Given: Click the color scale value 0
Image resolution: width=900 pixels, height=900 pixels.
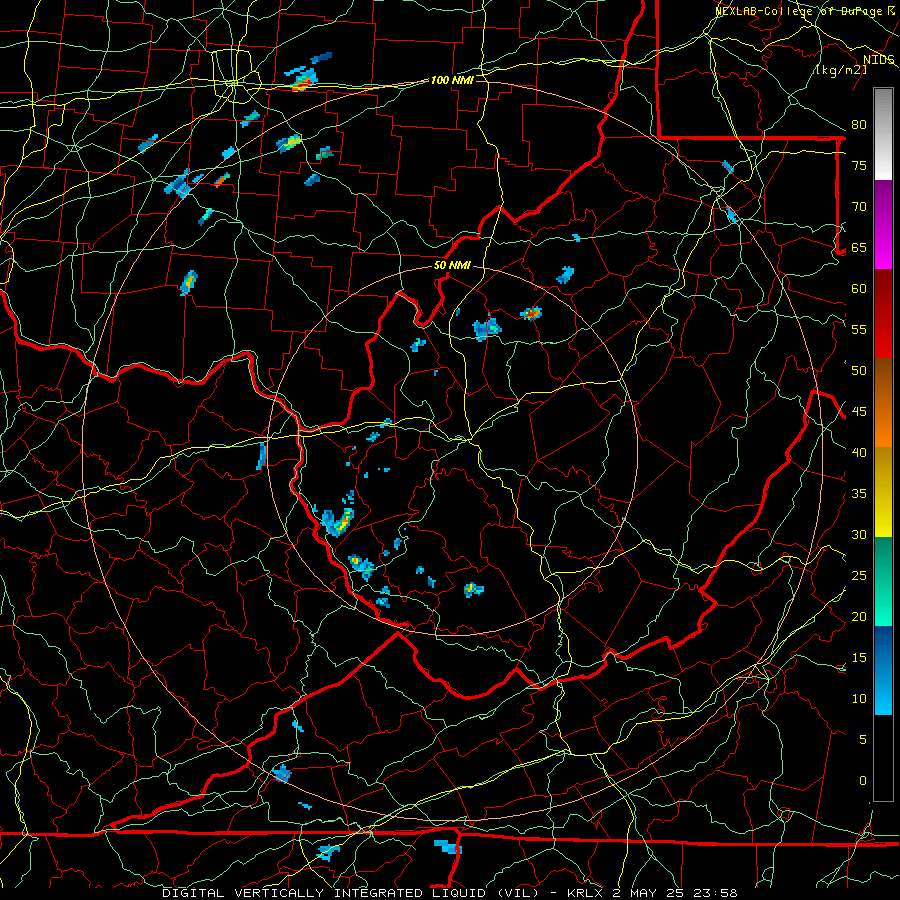Looking at the screenshot, I should click(x=863, y=781).
